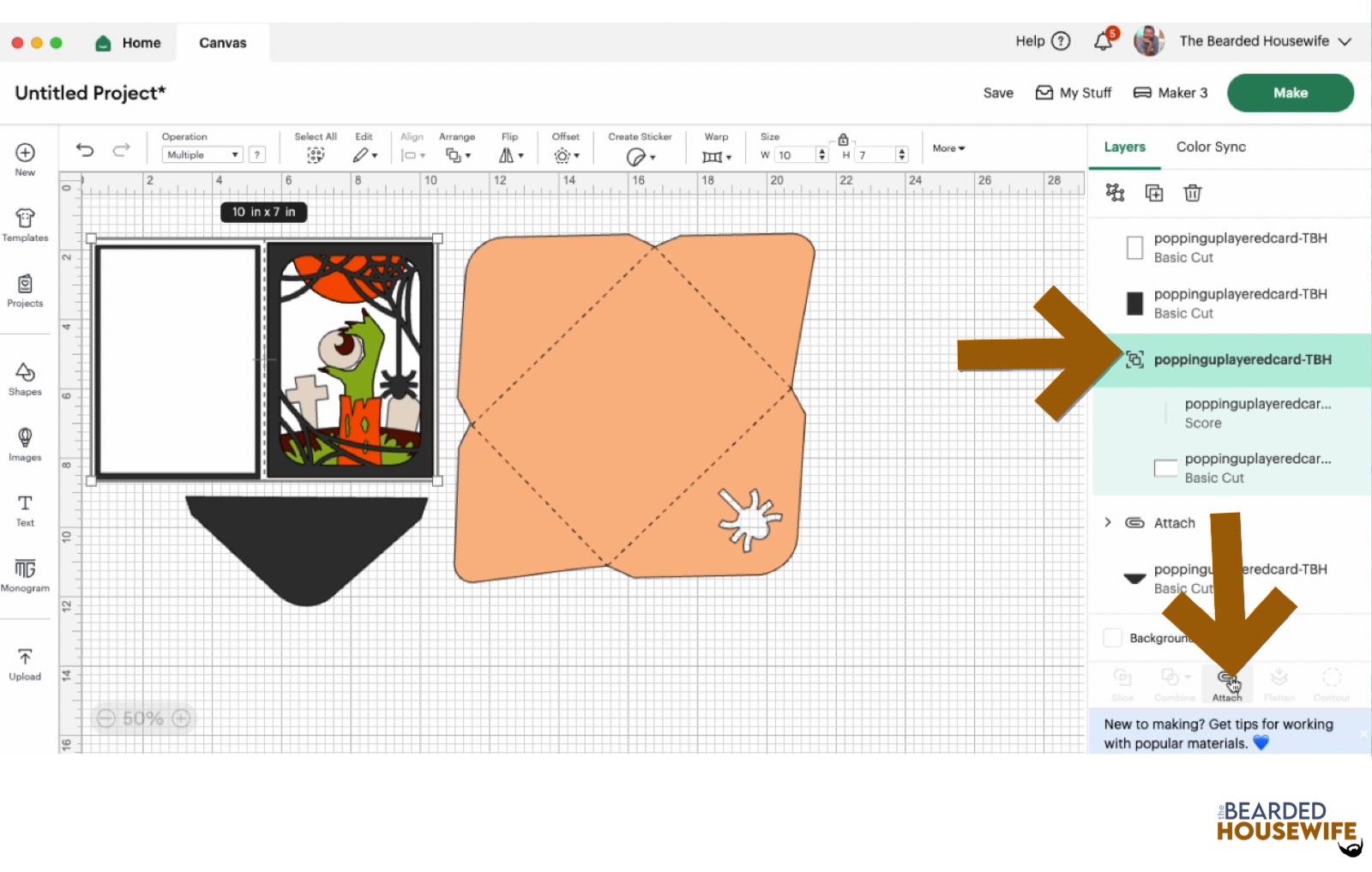Expand the Attach layer group
This screenshot has height=872, width=1372.
[1108, 522]
